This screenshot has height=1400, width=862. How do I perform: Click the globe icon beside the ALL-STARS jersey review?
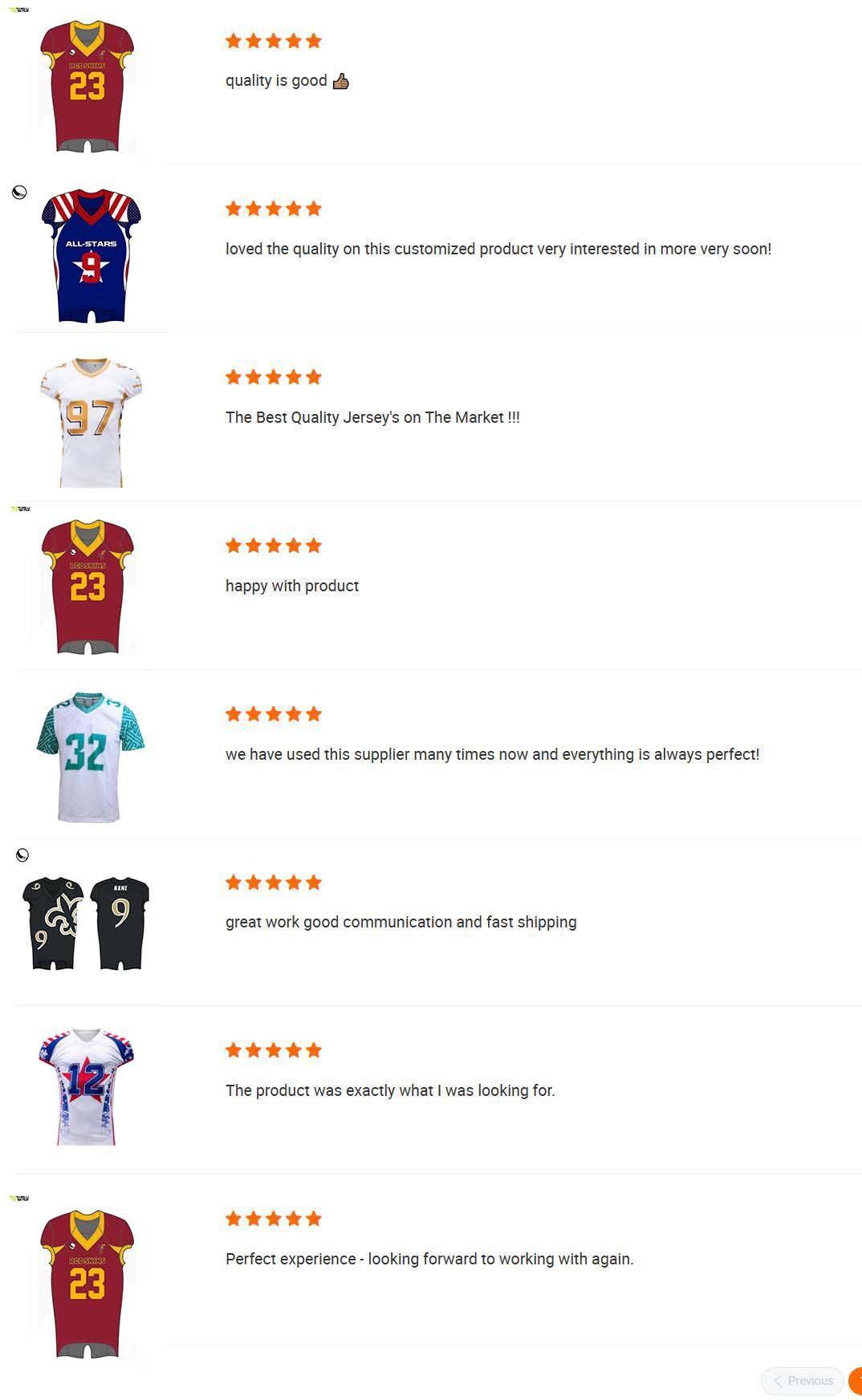coord(20,191)
